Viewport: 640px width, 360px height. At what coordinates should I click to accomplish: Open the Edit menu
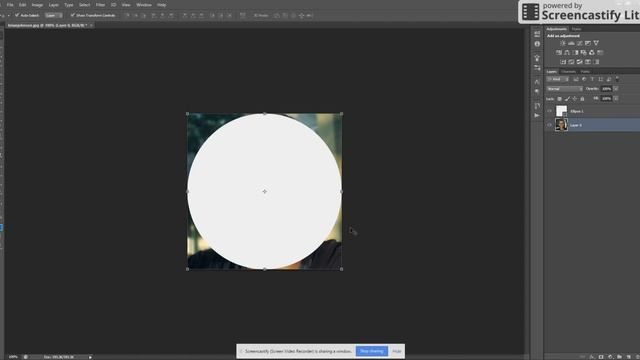23,5
